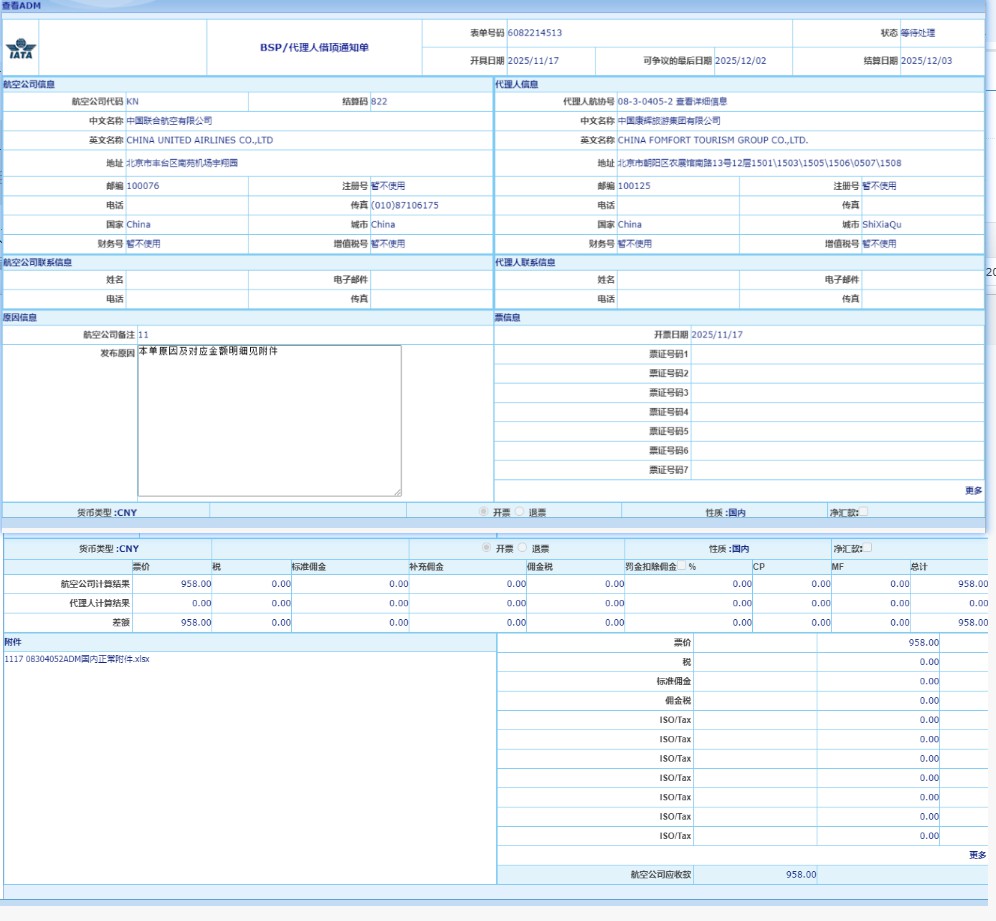Image resolution: width=996 pixels, height=921 pixels.
Task: Click the 等待处理 status value
Action: click(917, 33)
